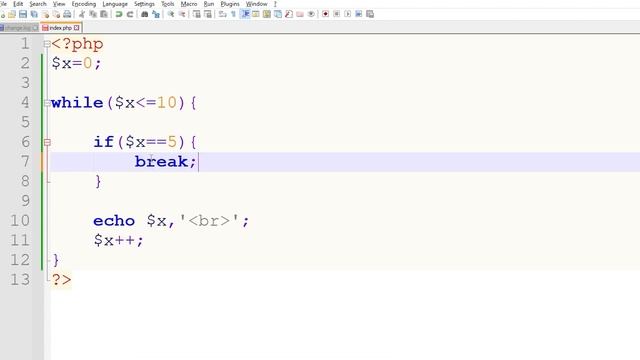
Task: Toggle show all characters pilcrow icon
Action: [x=233, y=14]
